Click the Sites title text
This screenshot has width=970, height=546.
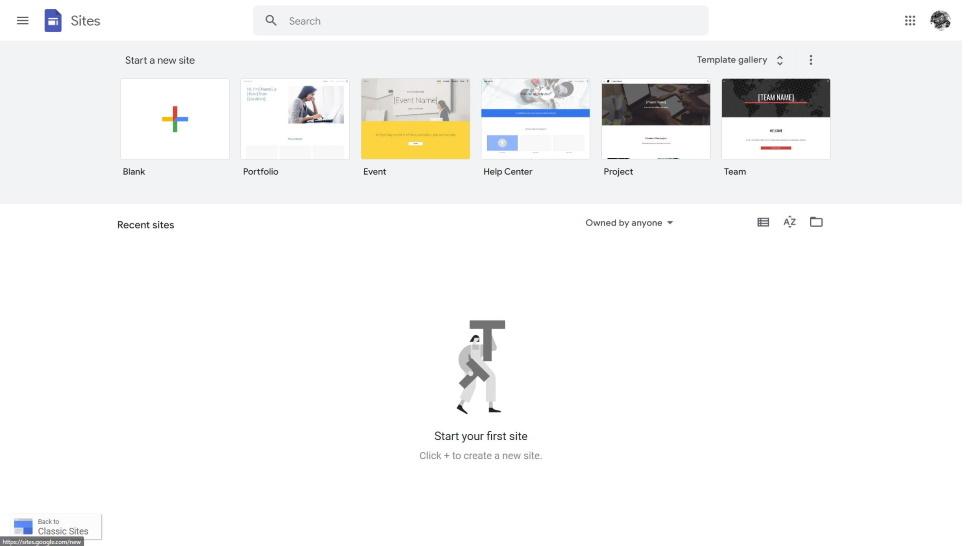[85, 20]
